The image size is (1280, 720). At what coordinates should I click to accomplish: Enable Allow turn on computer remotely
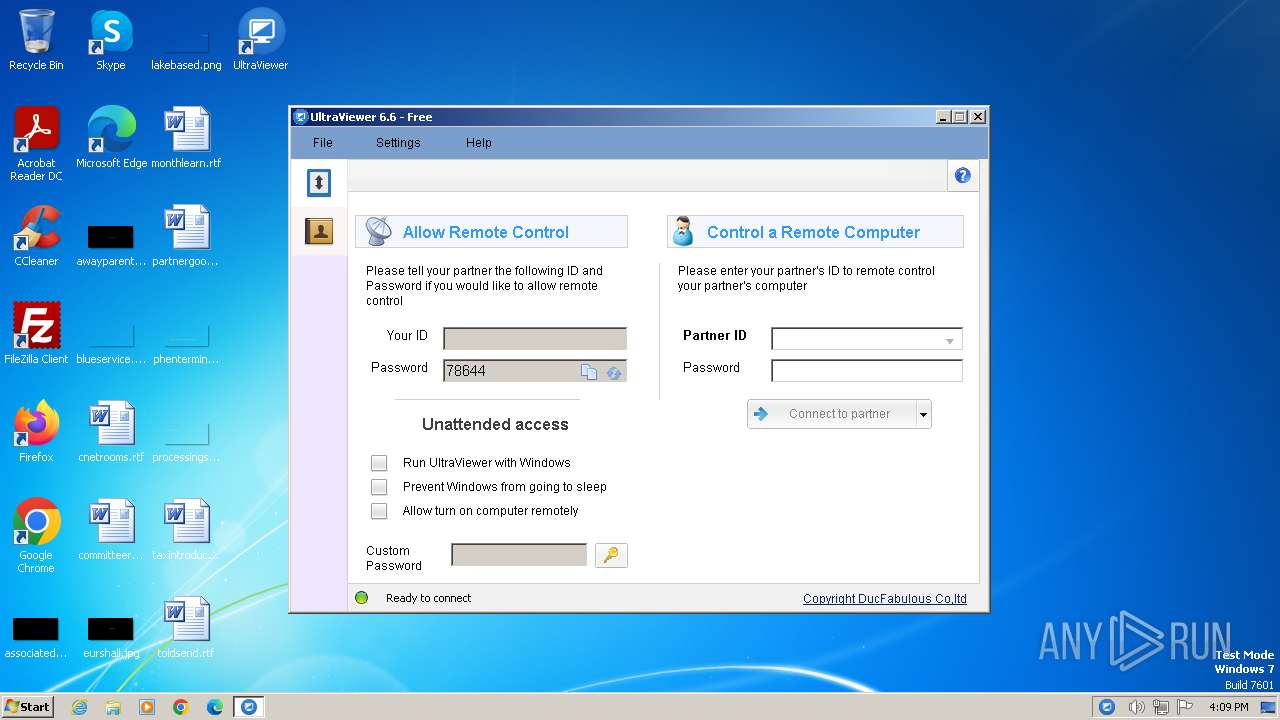[379, 511]
